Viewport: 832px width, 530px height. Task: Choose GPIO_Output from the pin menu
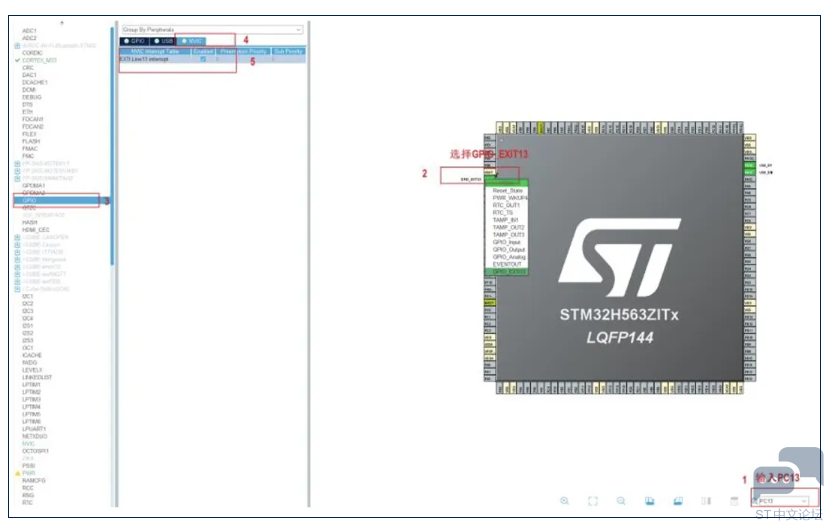pos(507,250)
